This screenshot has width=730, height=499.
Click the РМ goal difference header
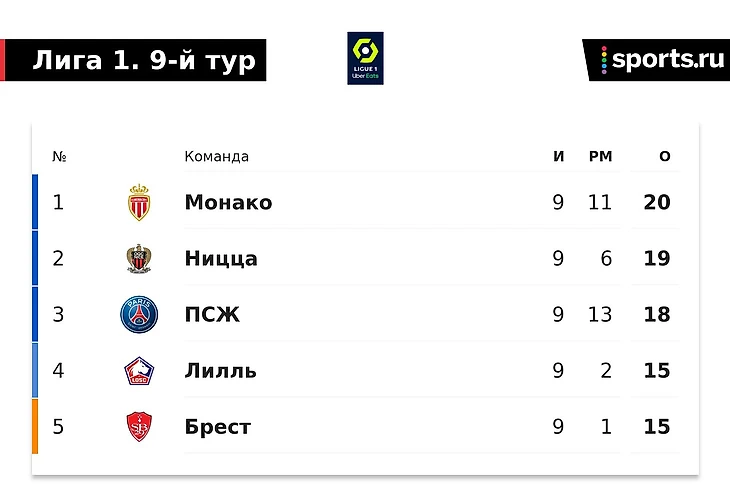pyautogui.click(x=600, y=157)
